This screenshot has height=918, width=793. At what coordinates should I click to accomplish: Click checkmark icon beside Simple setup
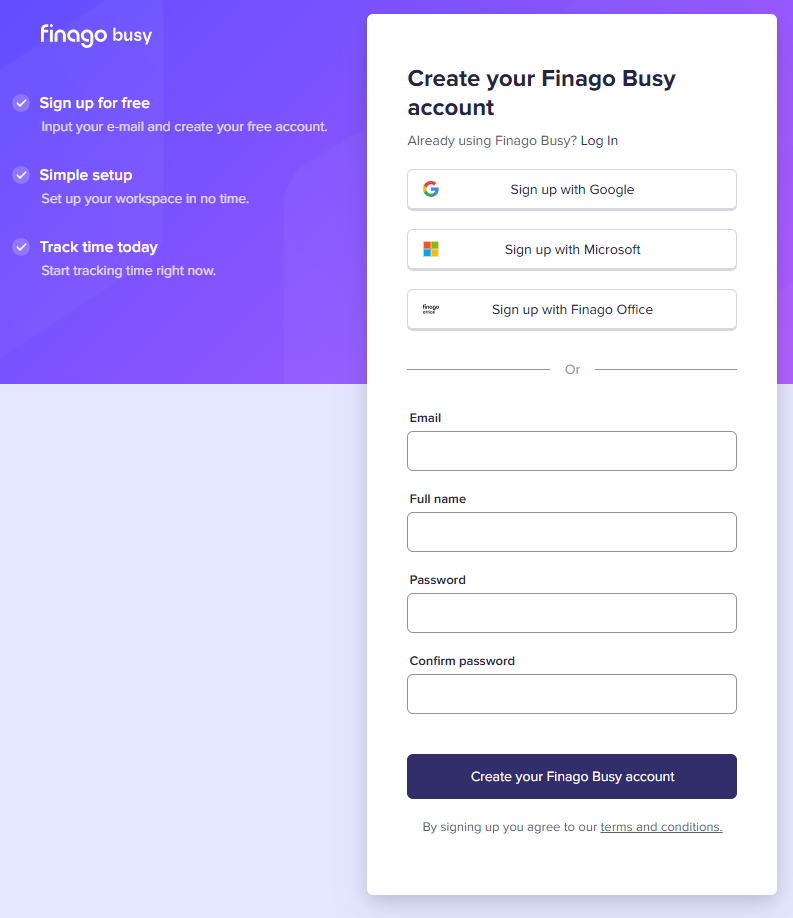(21, 175)
